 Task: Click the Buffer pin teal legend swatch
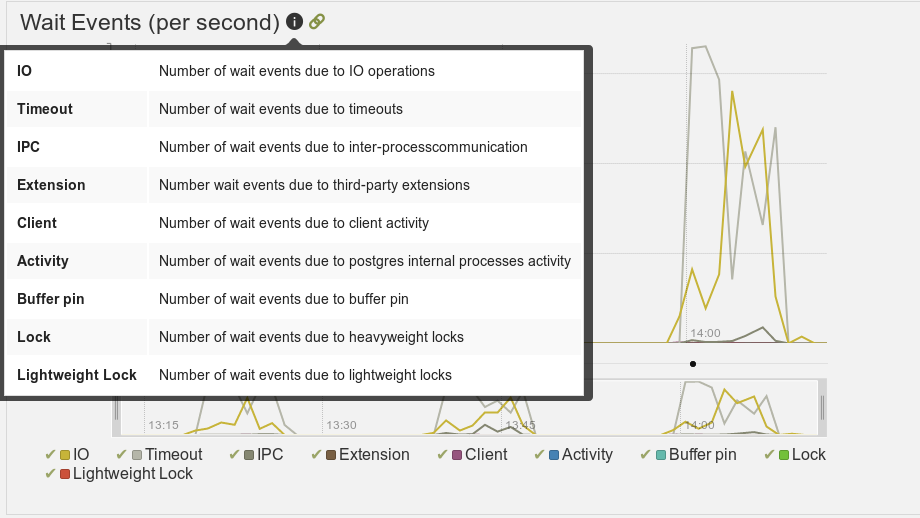tap(661, 455)
